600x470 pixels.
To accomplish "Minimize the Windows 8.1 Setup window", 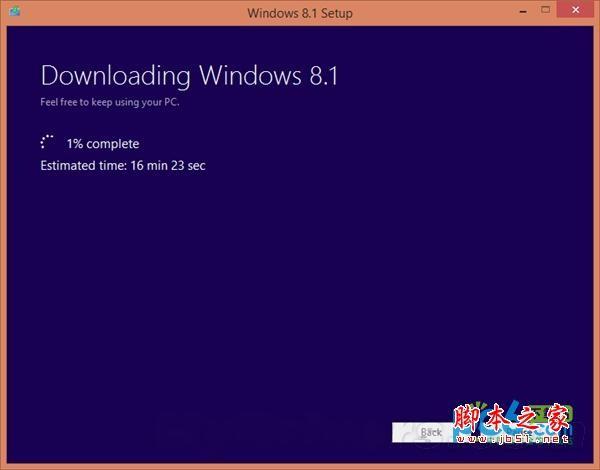I will (x=523, y=11).
